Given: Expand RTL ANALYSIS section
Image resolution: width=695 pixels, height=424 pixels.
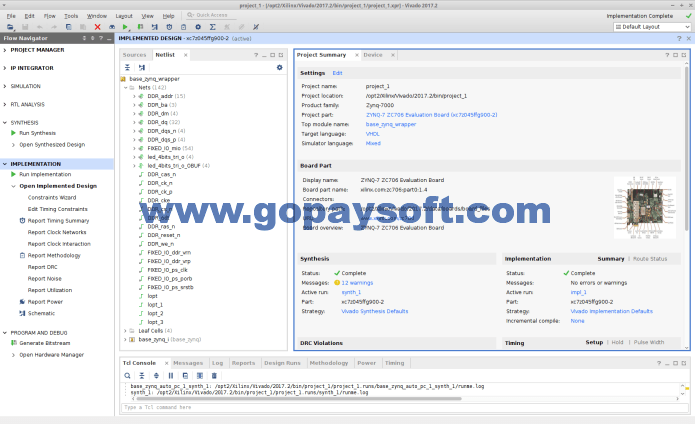Looking at the screenshot, I should click(5, 105).
